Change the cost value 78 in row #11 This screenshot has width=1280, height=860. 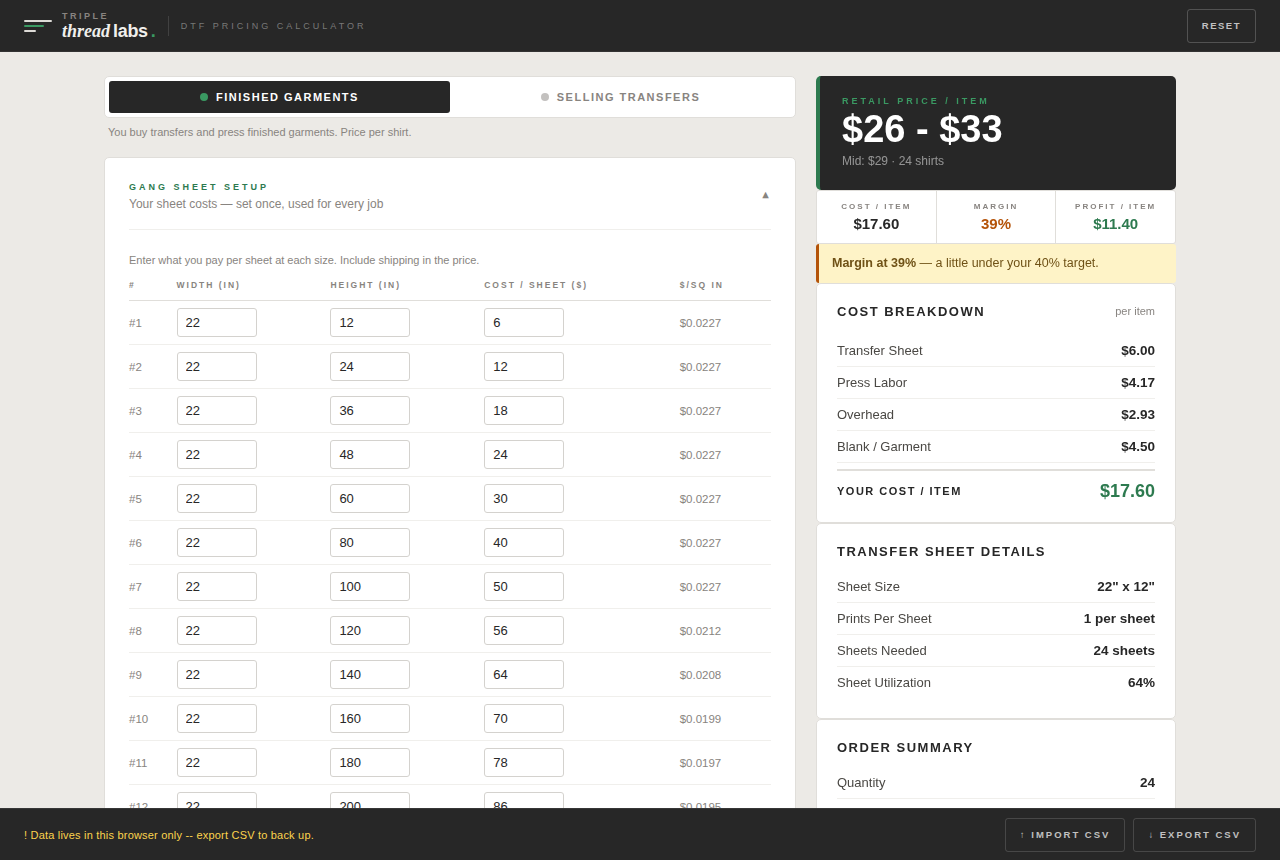(x=524, y=763)
